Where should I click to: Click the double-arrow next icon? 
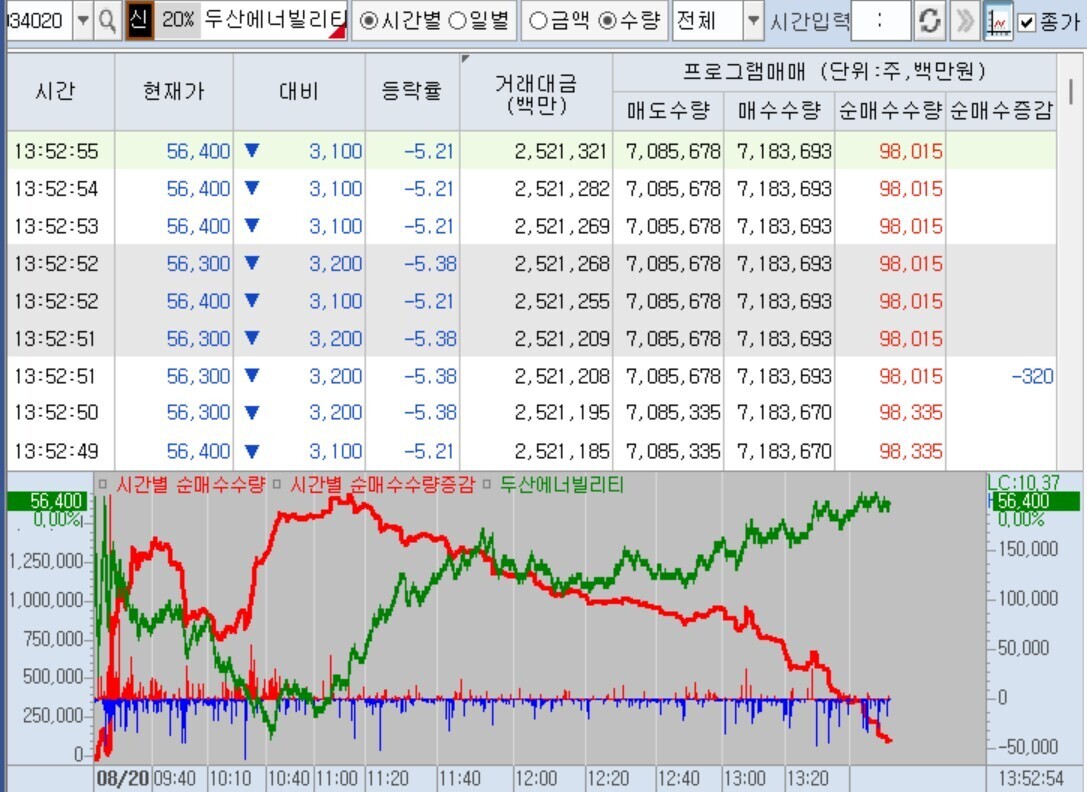pos(964,21)
